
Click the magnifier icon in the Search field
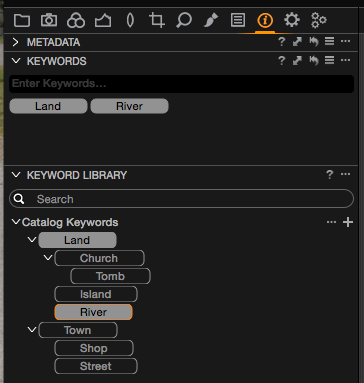(19, 199)
